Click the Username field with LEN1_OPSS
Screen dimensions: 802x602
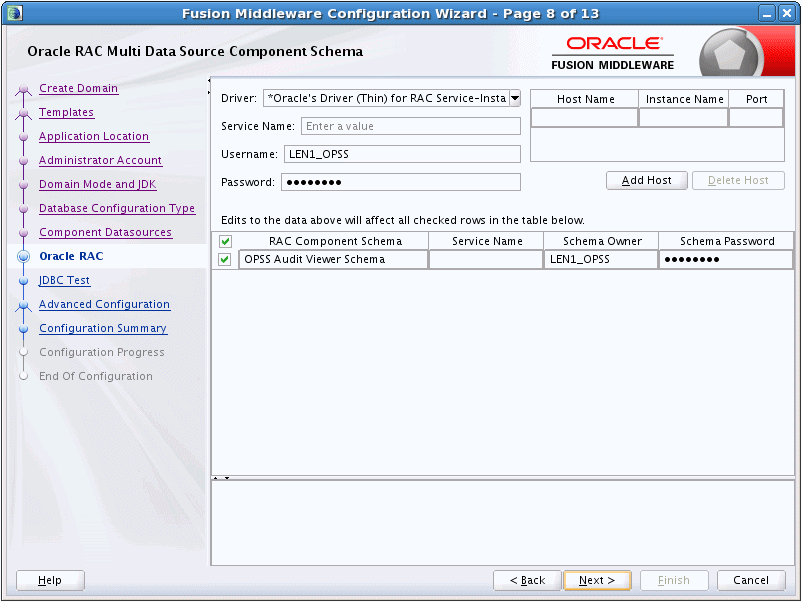[402, 154]
